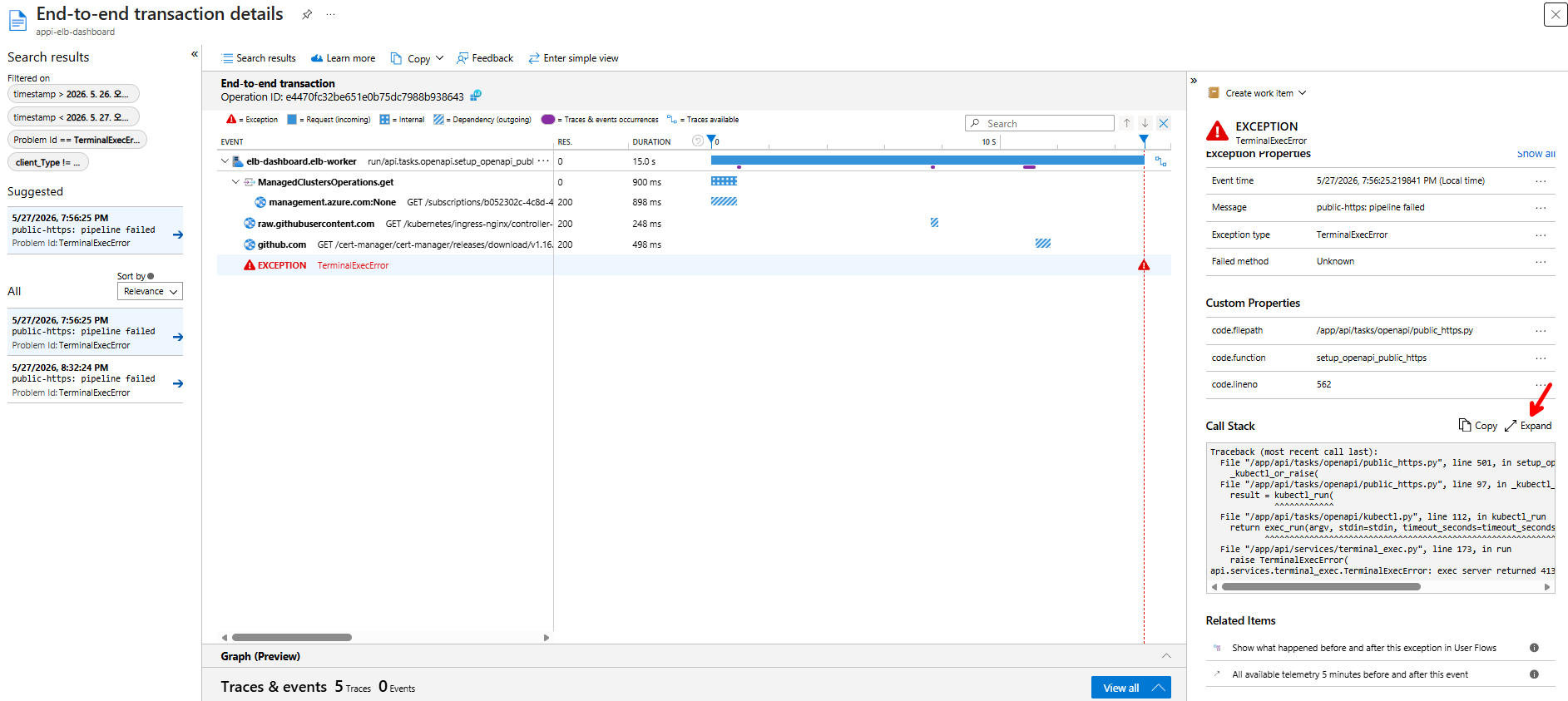1568x701 pixels.
Task: Click the DURATION column header
Action: (x=651, y=142)
